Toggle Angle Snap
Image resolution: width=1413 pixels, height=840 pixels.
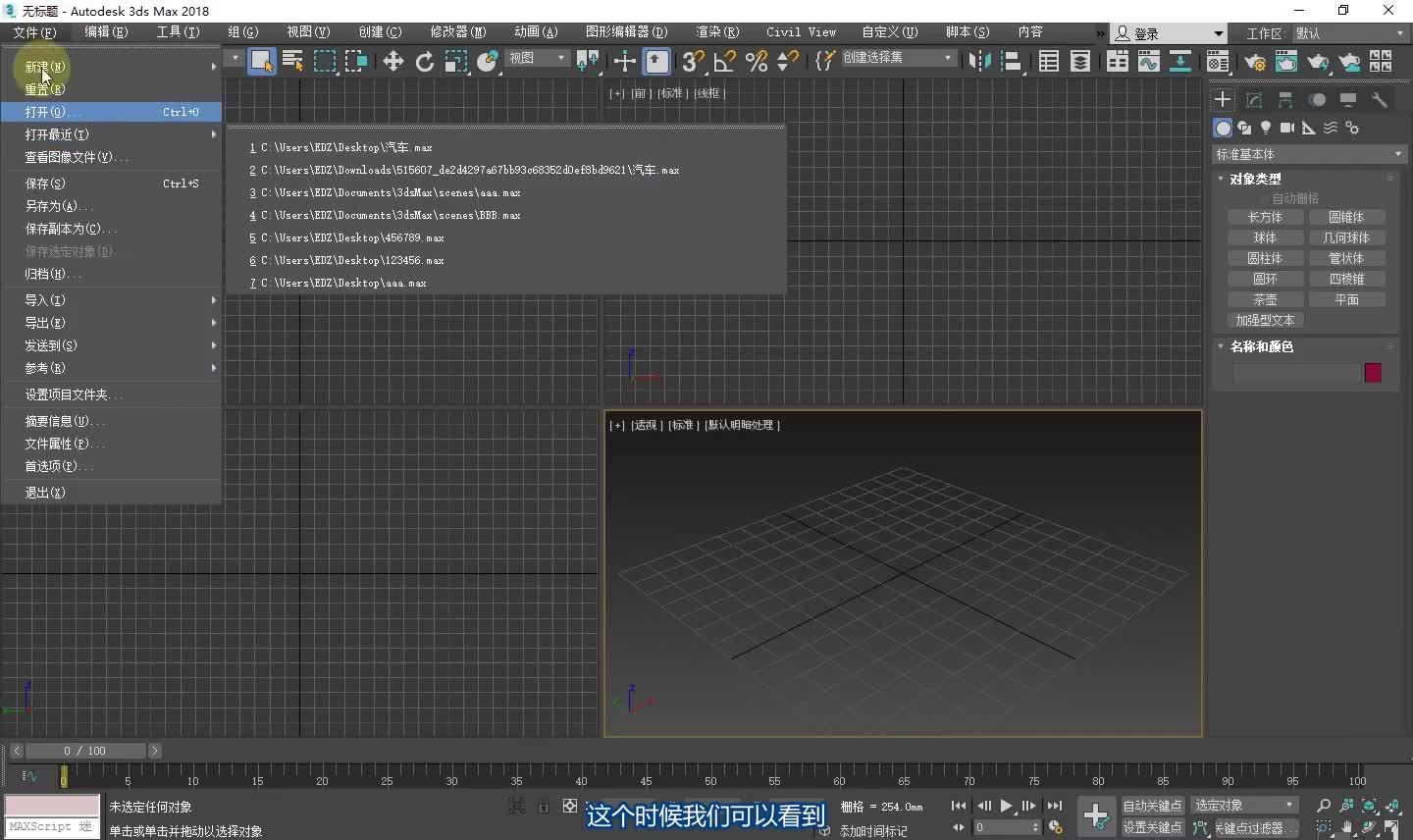click(x=725, y=61)
